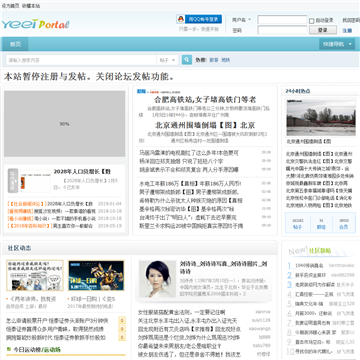
Task: Open the bold 2028年人口负增长 article title
Action: coord(82,172)
